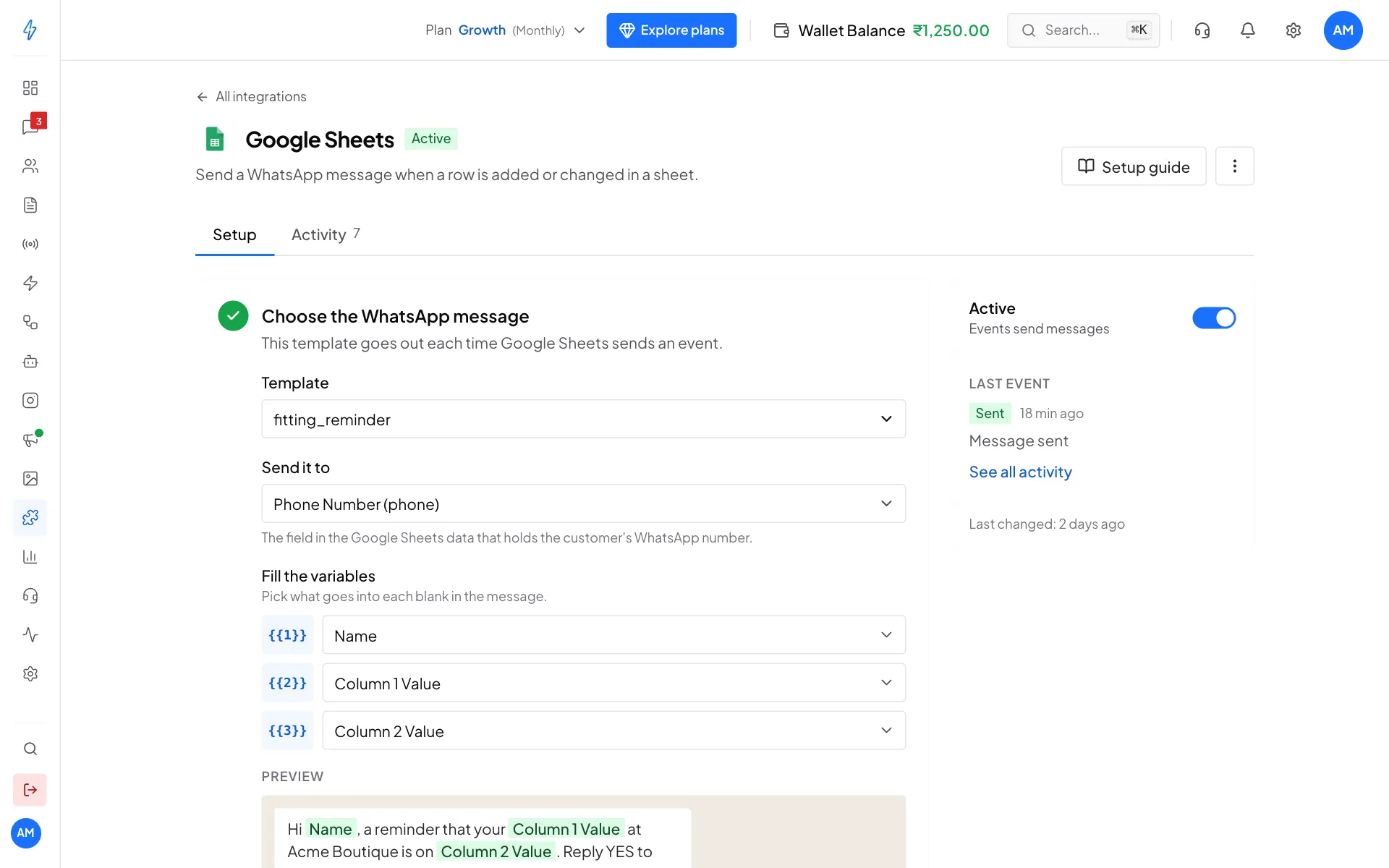1389x868 pixels.
Task: Open the {{3}} Column 2 Value dropdown
Action: [x=613, y=731]
